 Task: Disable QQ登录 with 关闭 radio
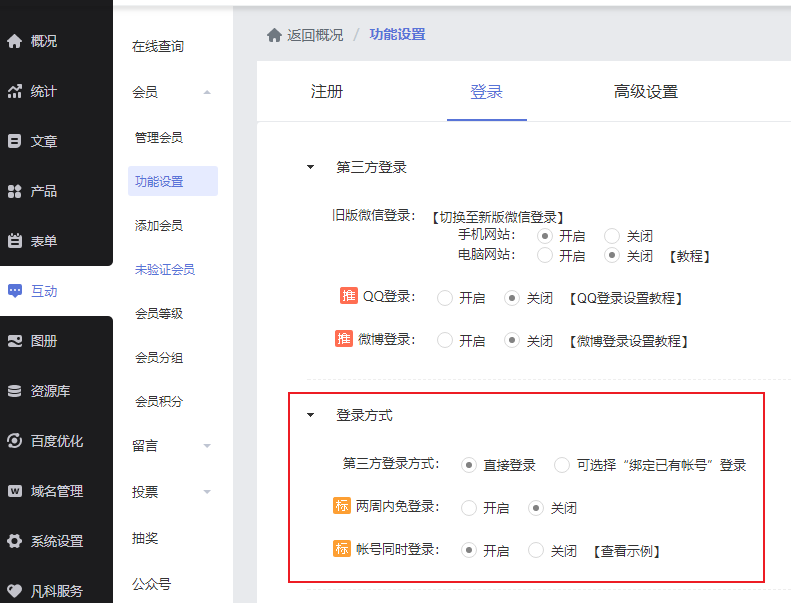tap(512, 298)
